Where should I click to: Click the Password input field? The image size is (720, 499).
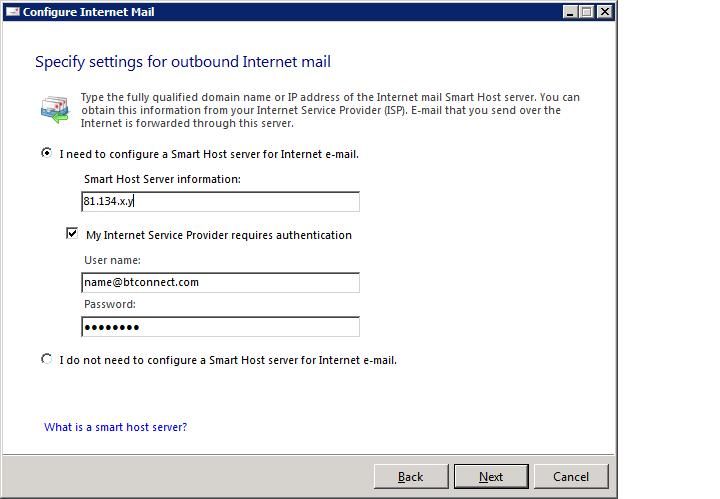[x=220, y=327]
